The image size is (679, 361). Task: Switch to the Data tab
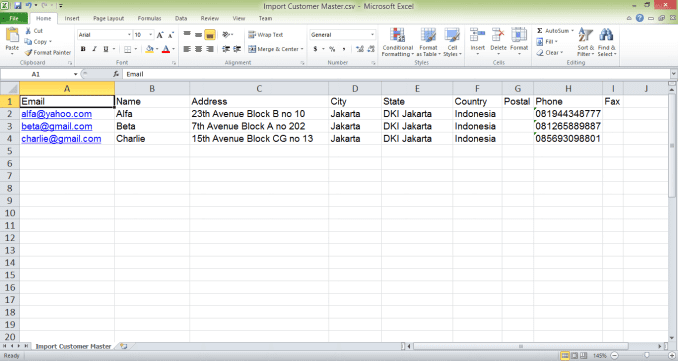181,18
